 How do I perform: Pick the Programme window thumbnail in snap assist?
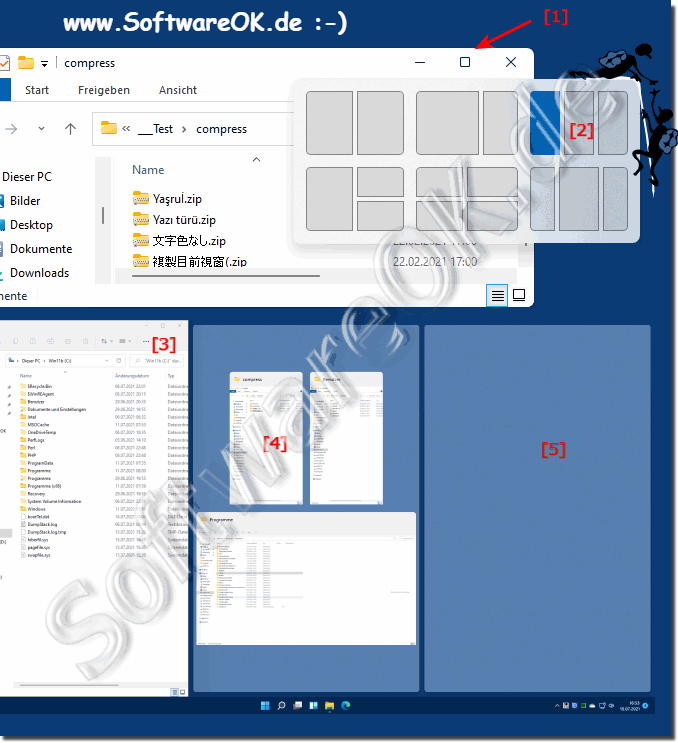[x=306, y=579]
